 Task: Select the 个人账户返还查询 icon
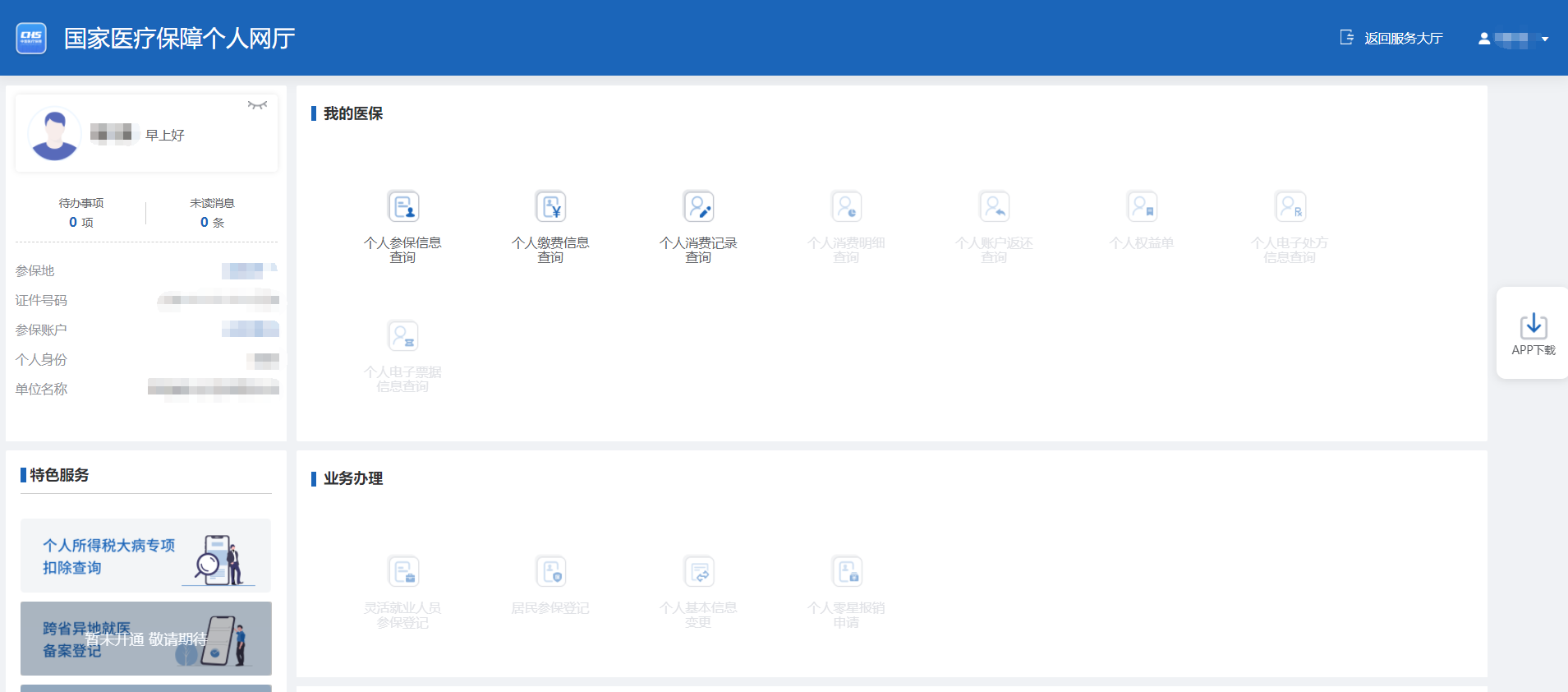(x=994, y=206)
